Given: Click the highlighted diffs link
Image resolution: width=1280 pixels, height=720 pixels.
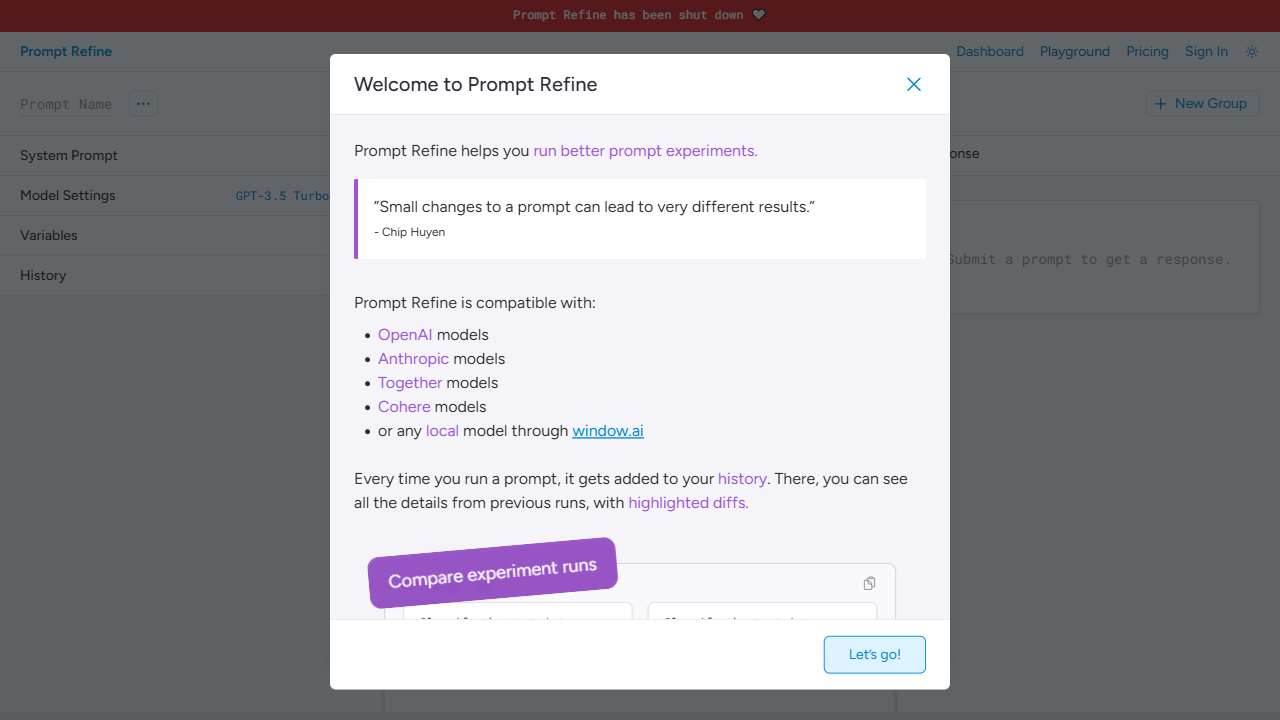Looking at the screenshot, I should 687,502.
